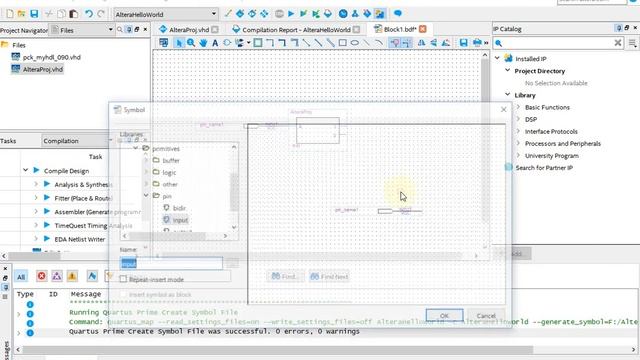Open the Compilation tasks dropdown
Image resolution: width=640 pixels, height=360 pixels.
[110, 140]
